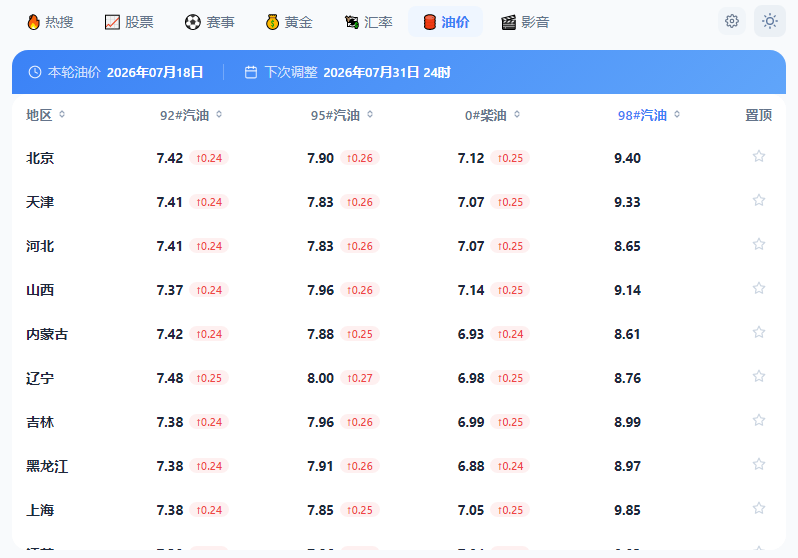Click the money bag icon for 黄金
This screenshot has height=558, width=798.
coord(272,22)
